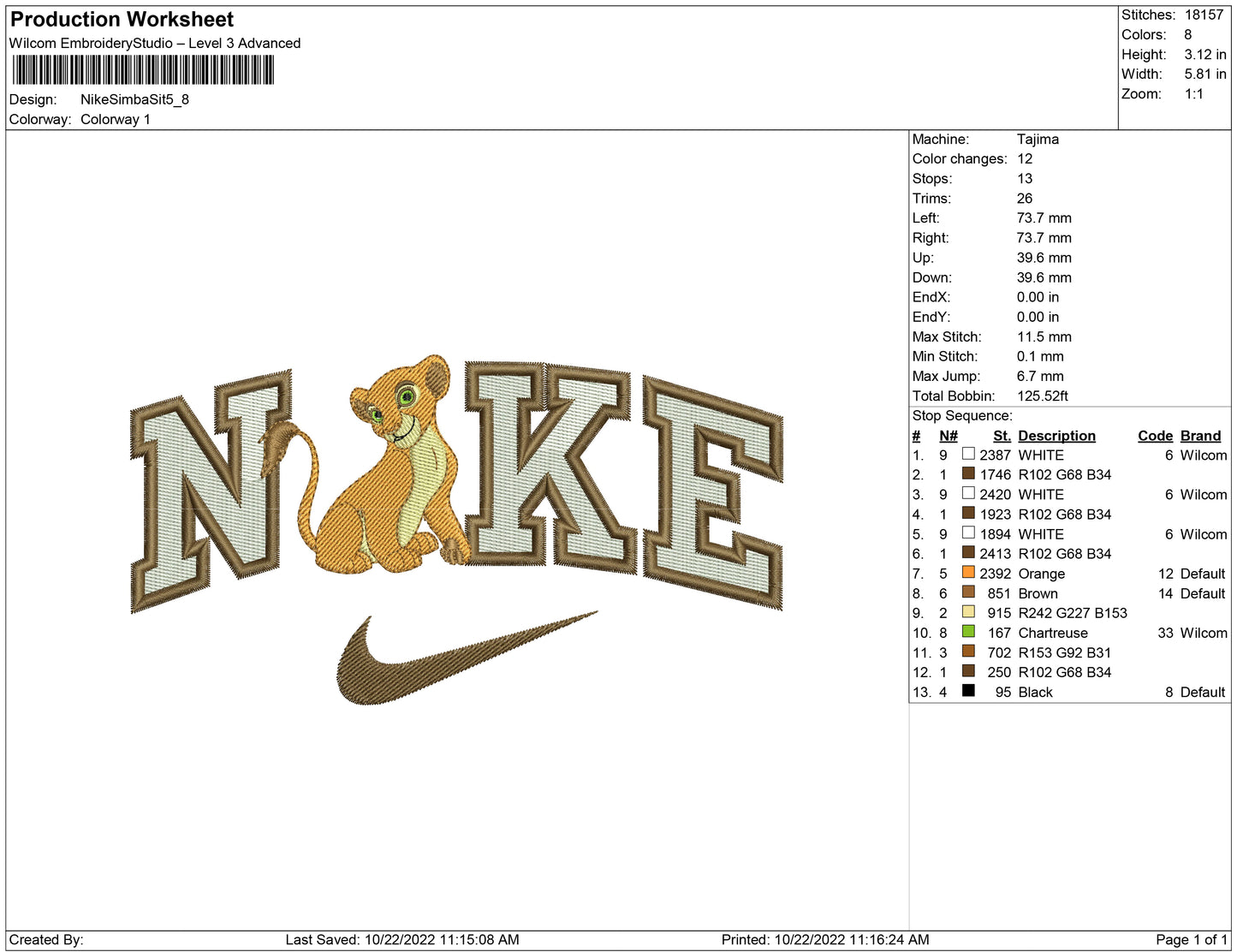The image size is (1237, 952).
Task: Click the stitch count "851" in the Brown row
Action: [x=999, y=593]
